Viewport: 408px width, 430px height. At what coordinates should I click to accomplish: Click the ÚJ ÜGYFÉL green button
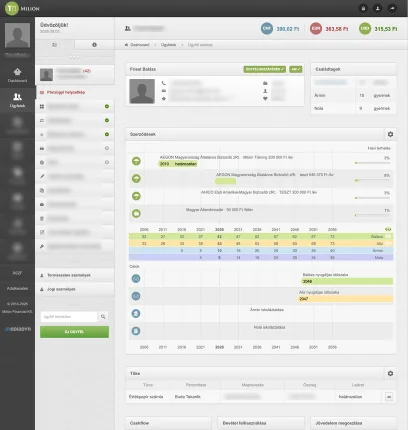[x=74, y=332]
